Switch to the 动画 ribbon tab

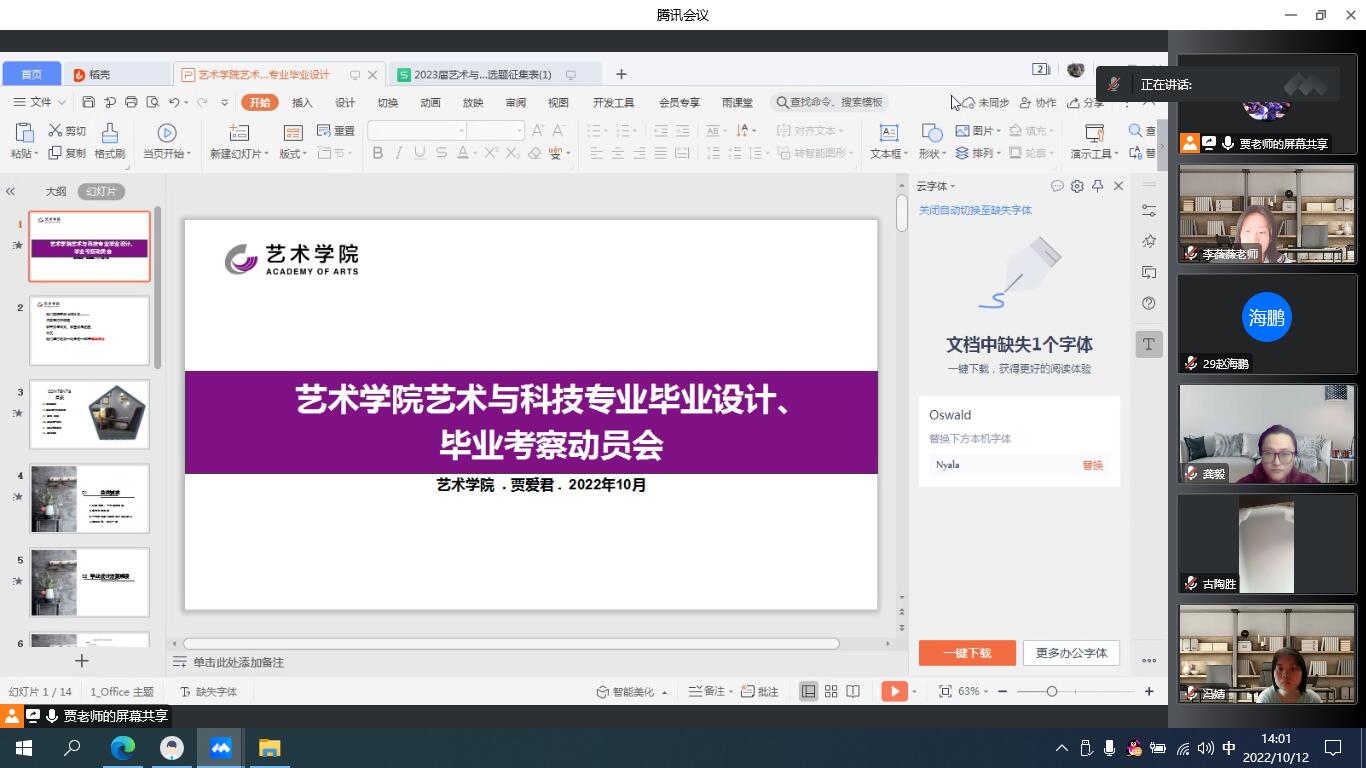[430, 102]
